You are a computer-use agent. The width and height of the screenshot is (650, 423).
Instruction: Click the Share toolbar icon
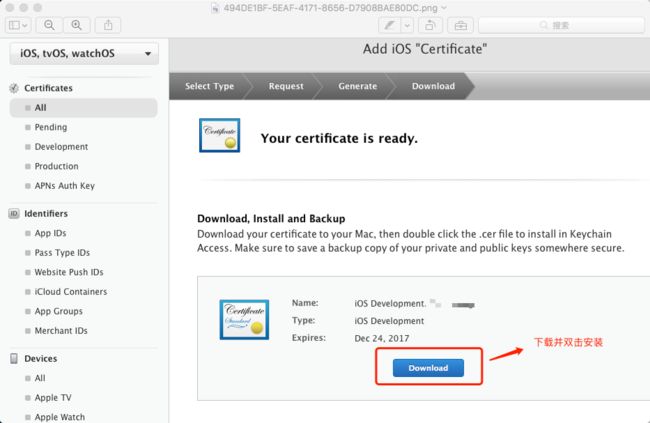point(108,25)
